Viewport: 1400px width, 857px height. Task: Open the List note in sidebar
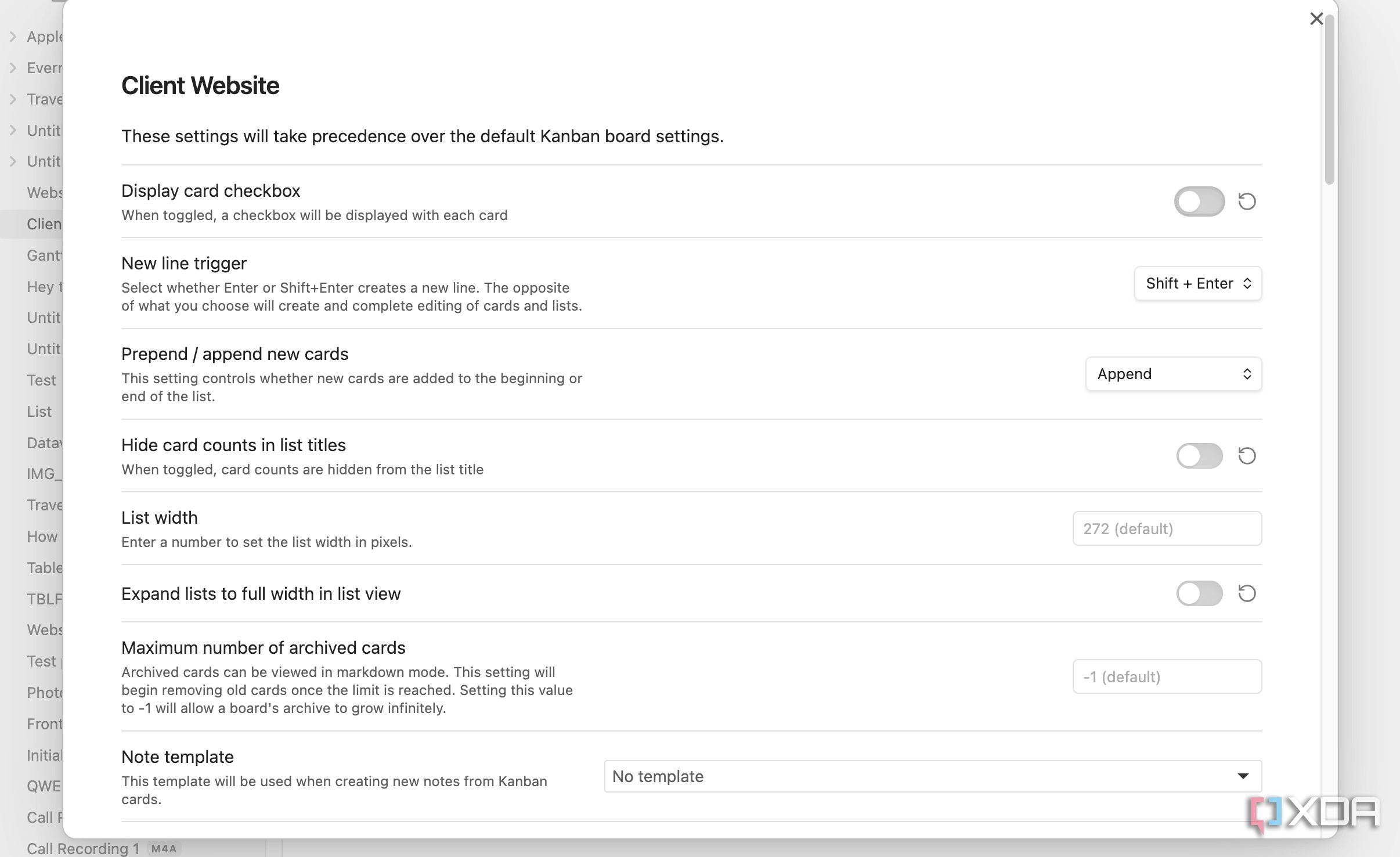coord(39,412)
